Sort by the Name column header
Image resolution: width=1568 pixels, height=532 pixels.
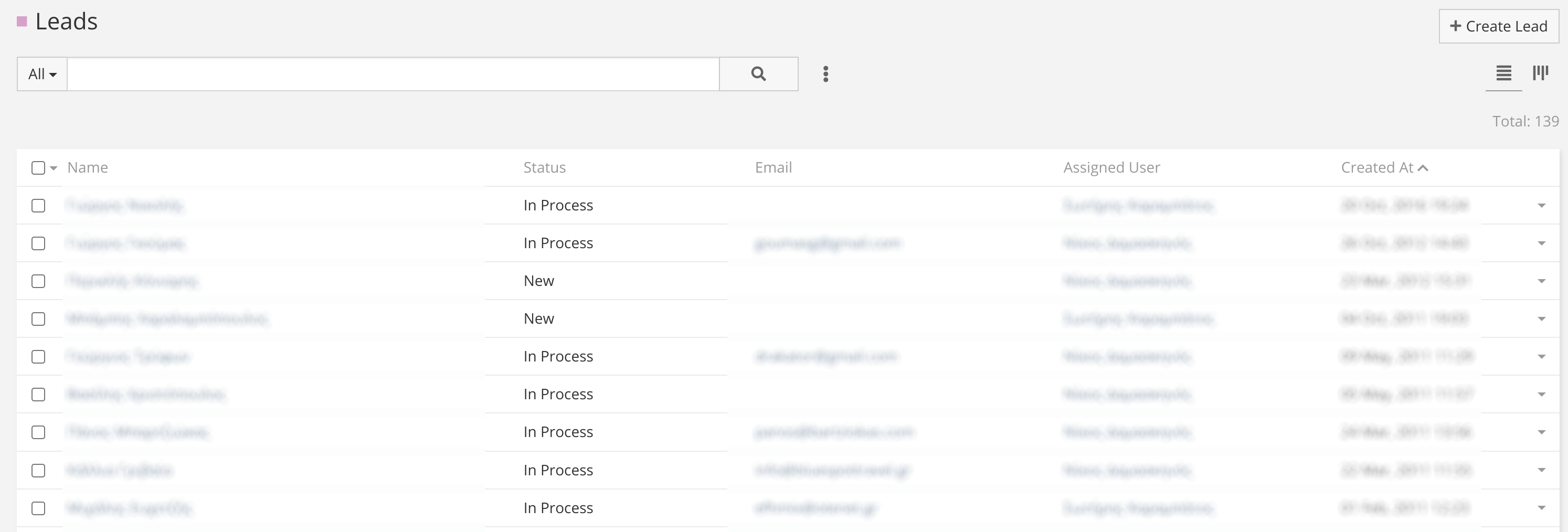[88, 167]
